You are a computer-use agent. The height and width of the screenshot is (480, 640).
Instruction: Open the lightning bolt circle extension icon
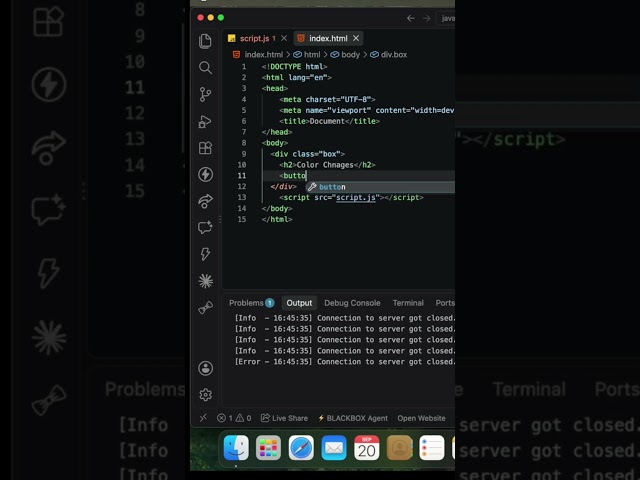pyautogui.click(x=205, y=174)
